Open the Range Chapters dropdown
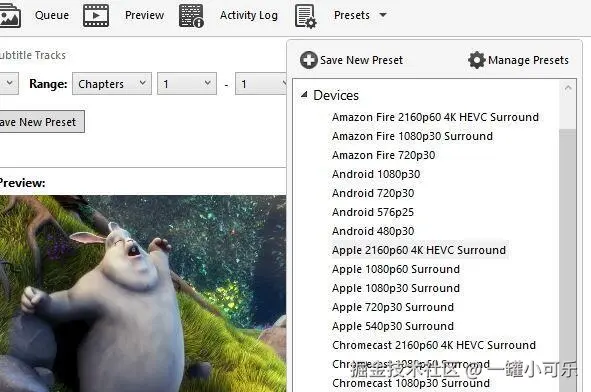 coord(112,84)
